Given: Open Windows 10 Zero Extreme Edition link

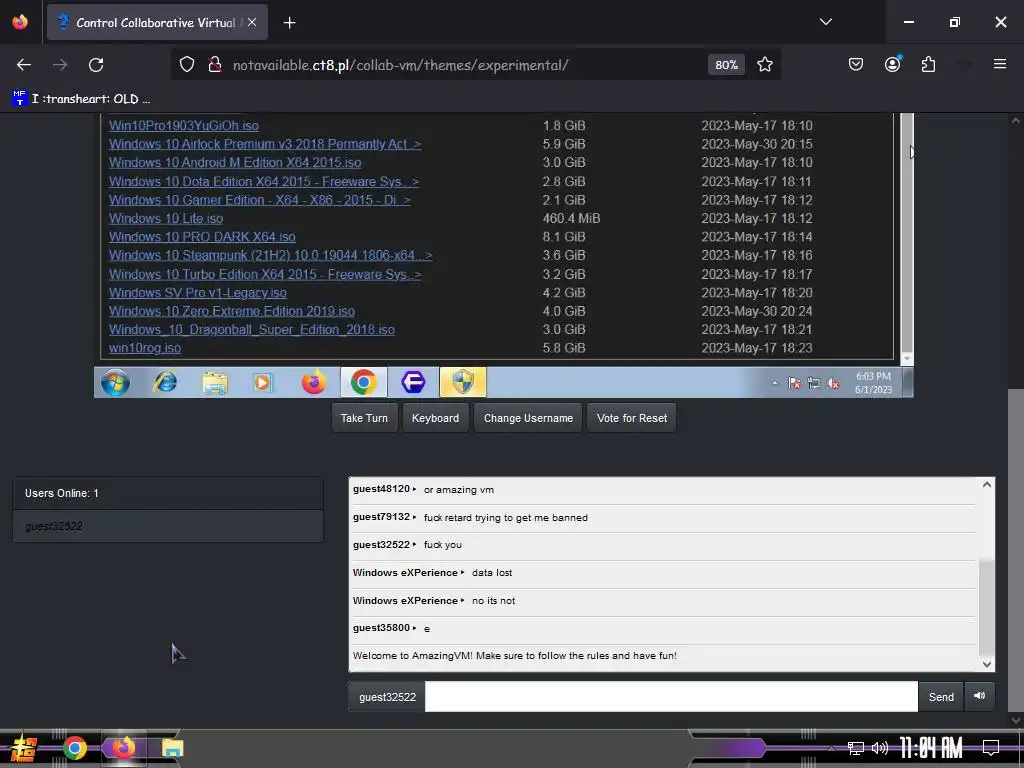Looking at the screenshot, I should 231,311.
